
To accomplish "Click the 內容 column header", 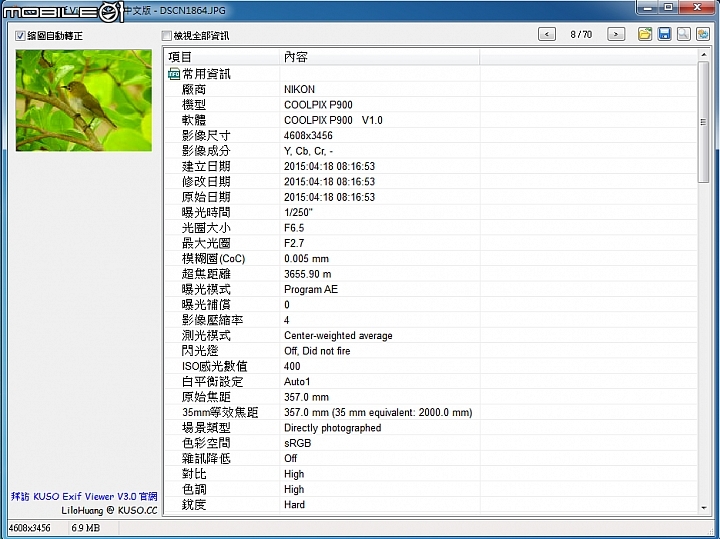I will 379,57.
